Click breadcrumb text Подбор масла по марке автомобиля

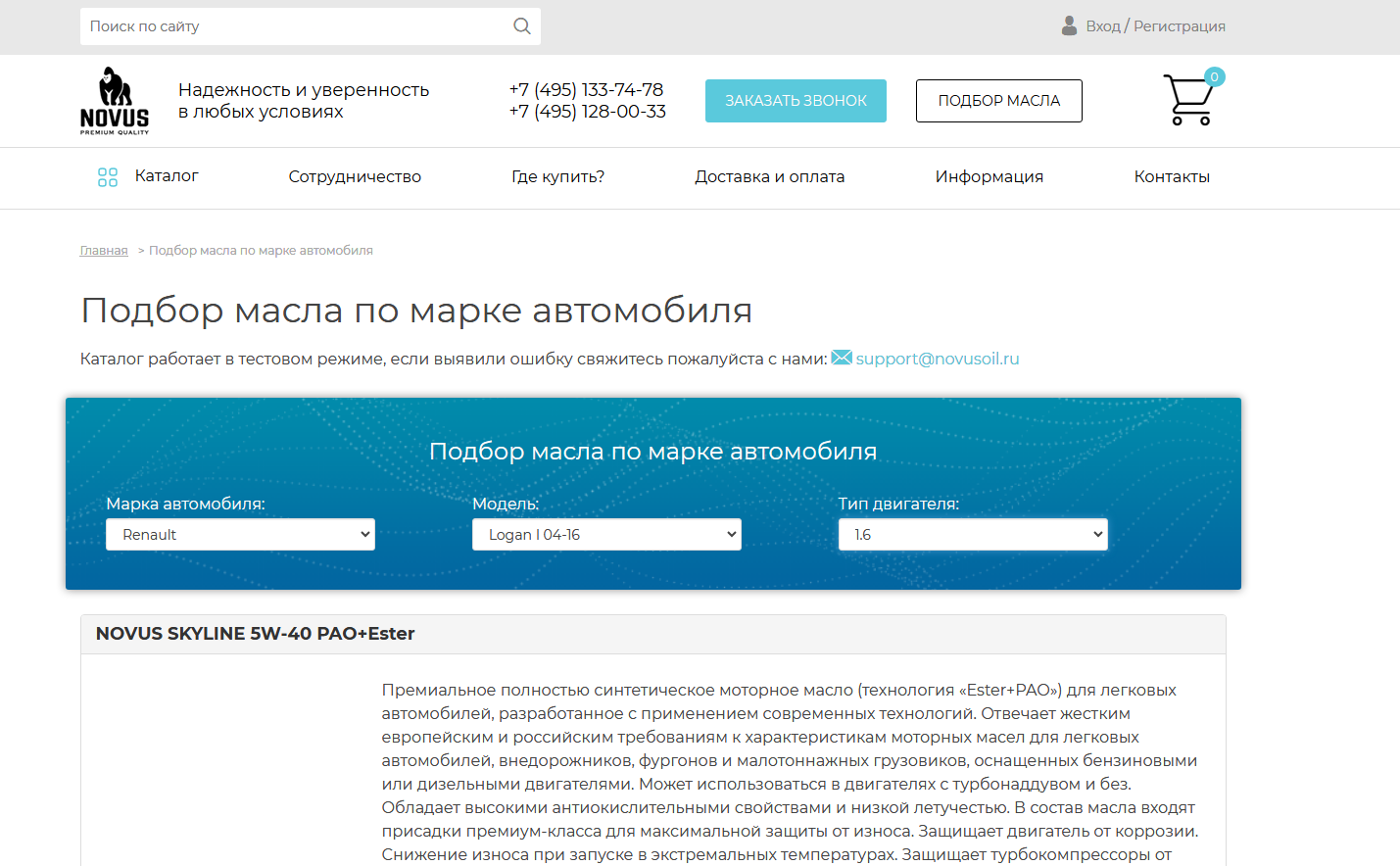click(261, 251)
